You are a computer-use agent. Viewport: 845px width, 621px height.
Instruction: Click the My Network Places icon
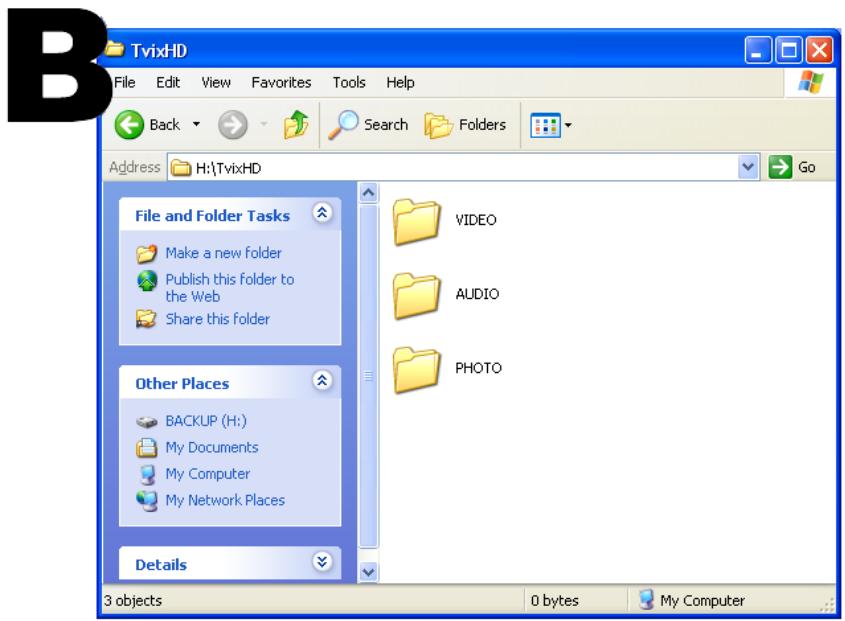point(147,501)
